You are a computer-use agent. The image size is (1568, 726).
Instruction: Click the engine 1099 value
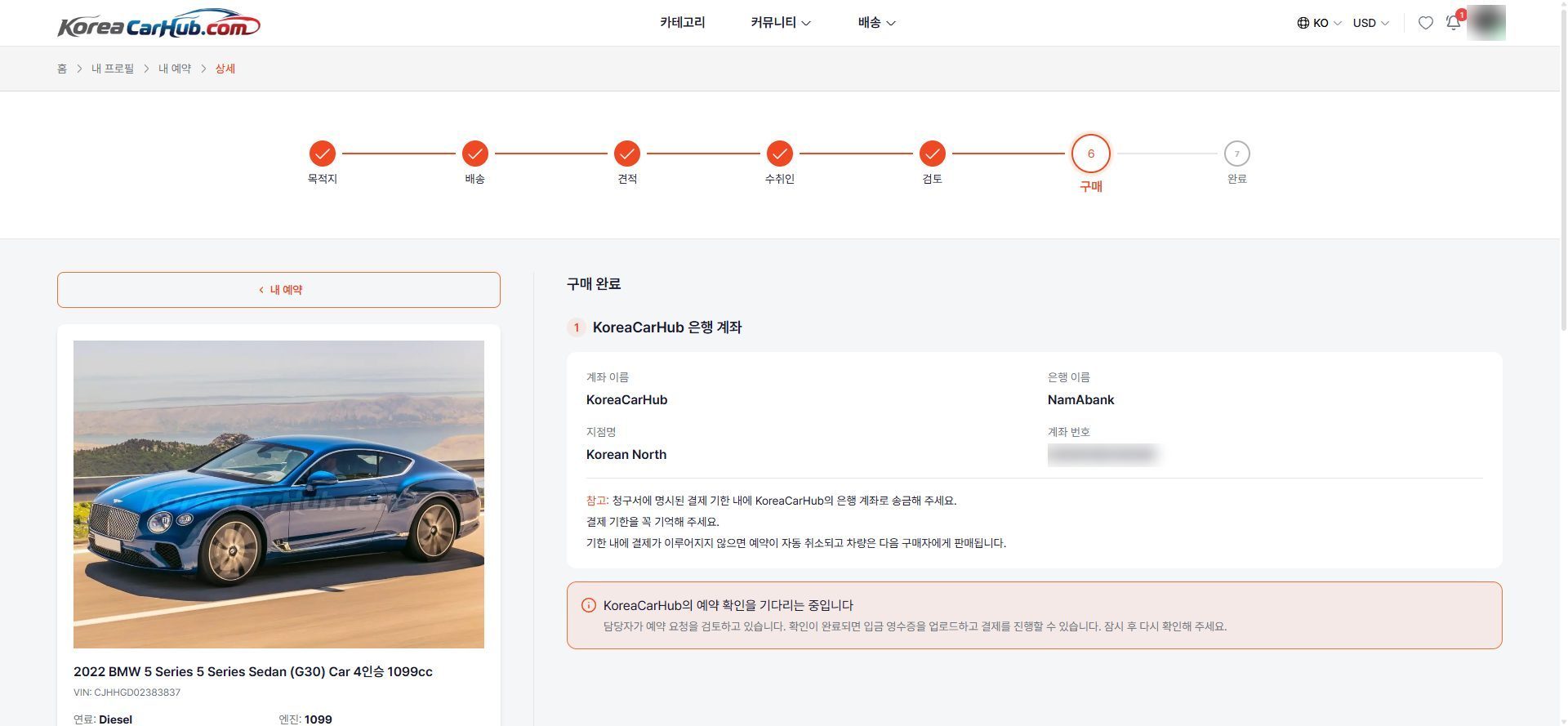click(318, 719)
